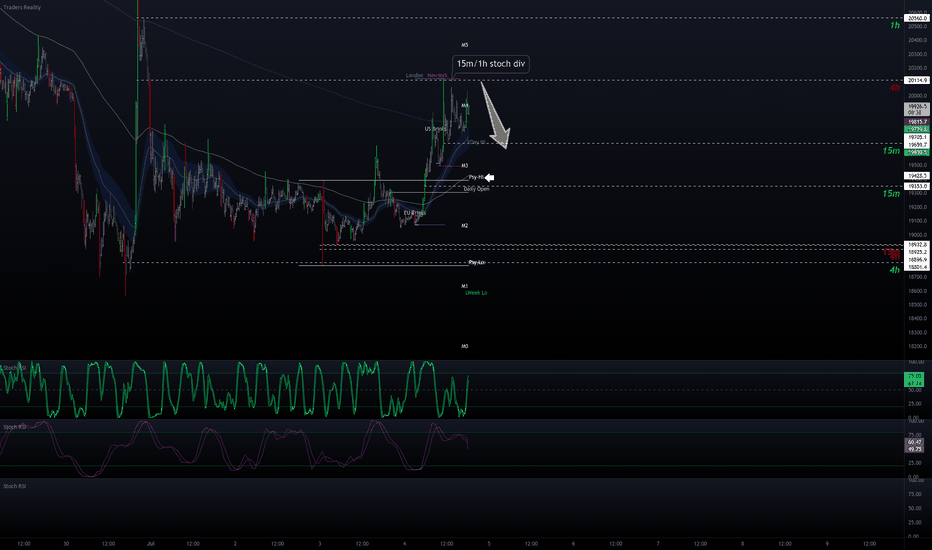Click the 19000.0 price axis tick
This screenshot has height=550, width=932.
pos(917,235)
